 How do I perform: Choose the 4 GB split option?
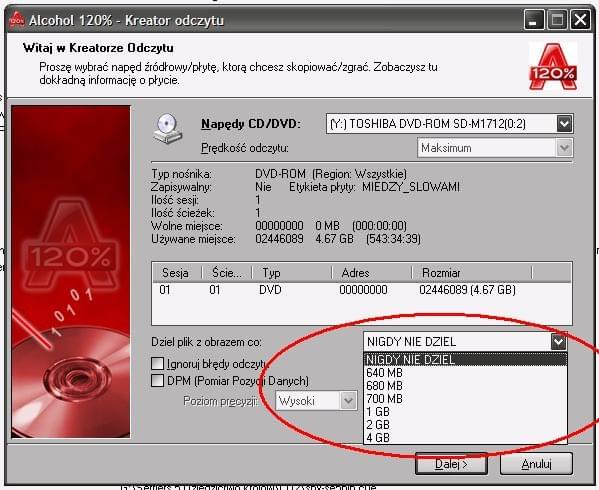(465, 438)
